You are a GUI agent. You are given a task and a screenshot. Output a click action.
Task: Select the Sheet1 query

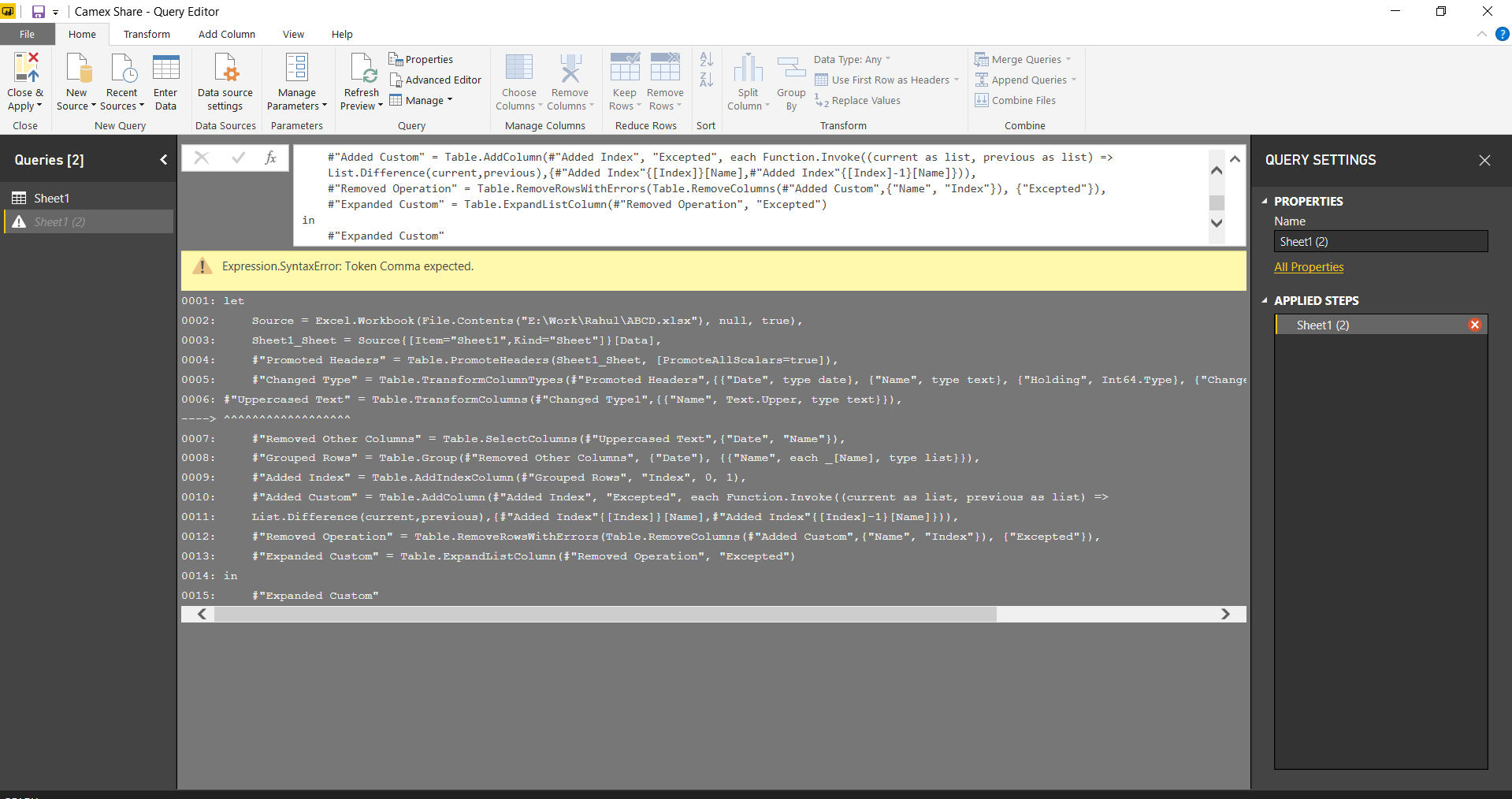pyautogui.click(x=88, y=198)
